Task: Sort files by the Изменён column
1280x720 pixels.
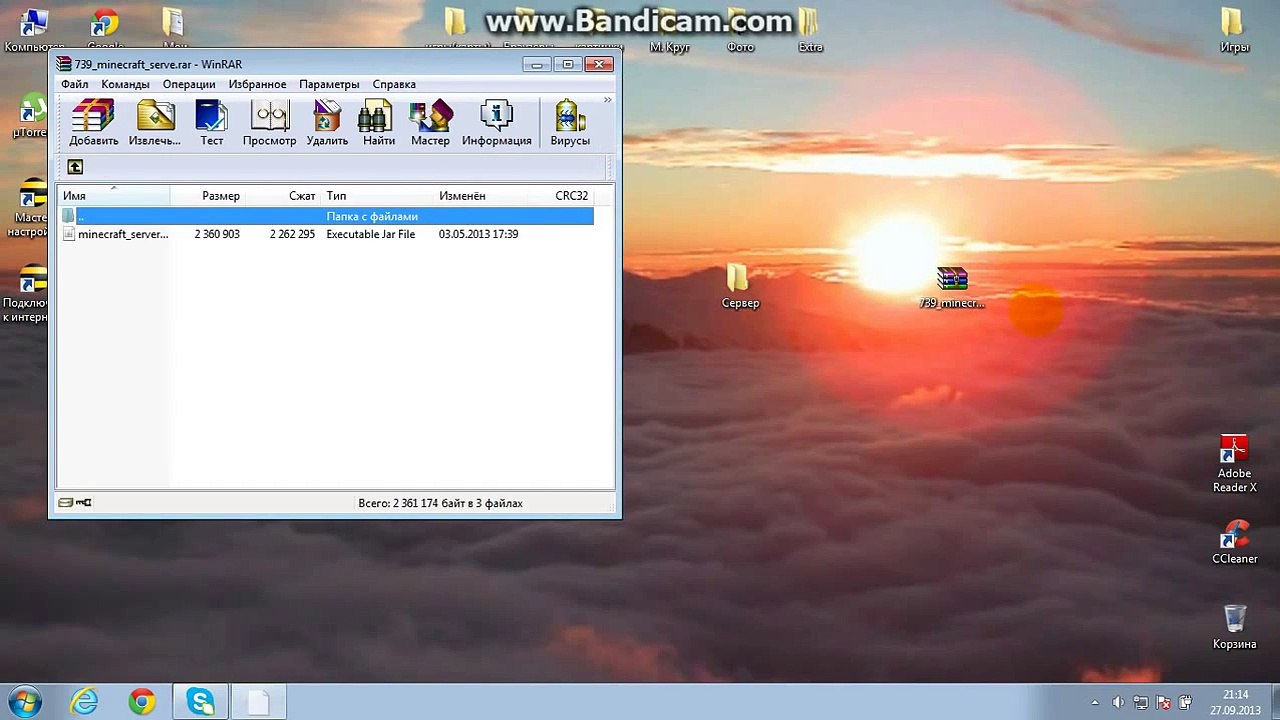Action: click(x=487, y=196)
